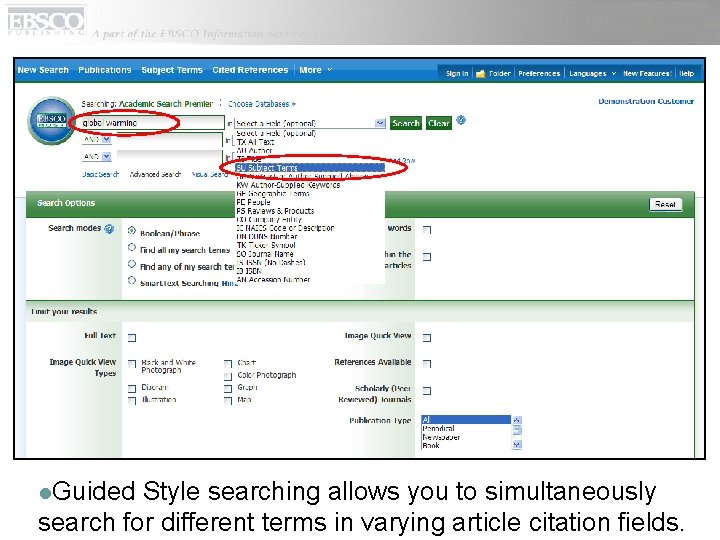This screenshot has width=720, height=540.
Task: Open Preferences link
Action: pyautogui.click(x=539, y=73)
